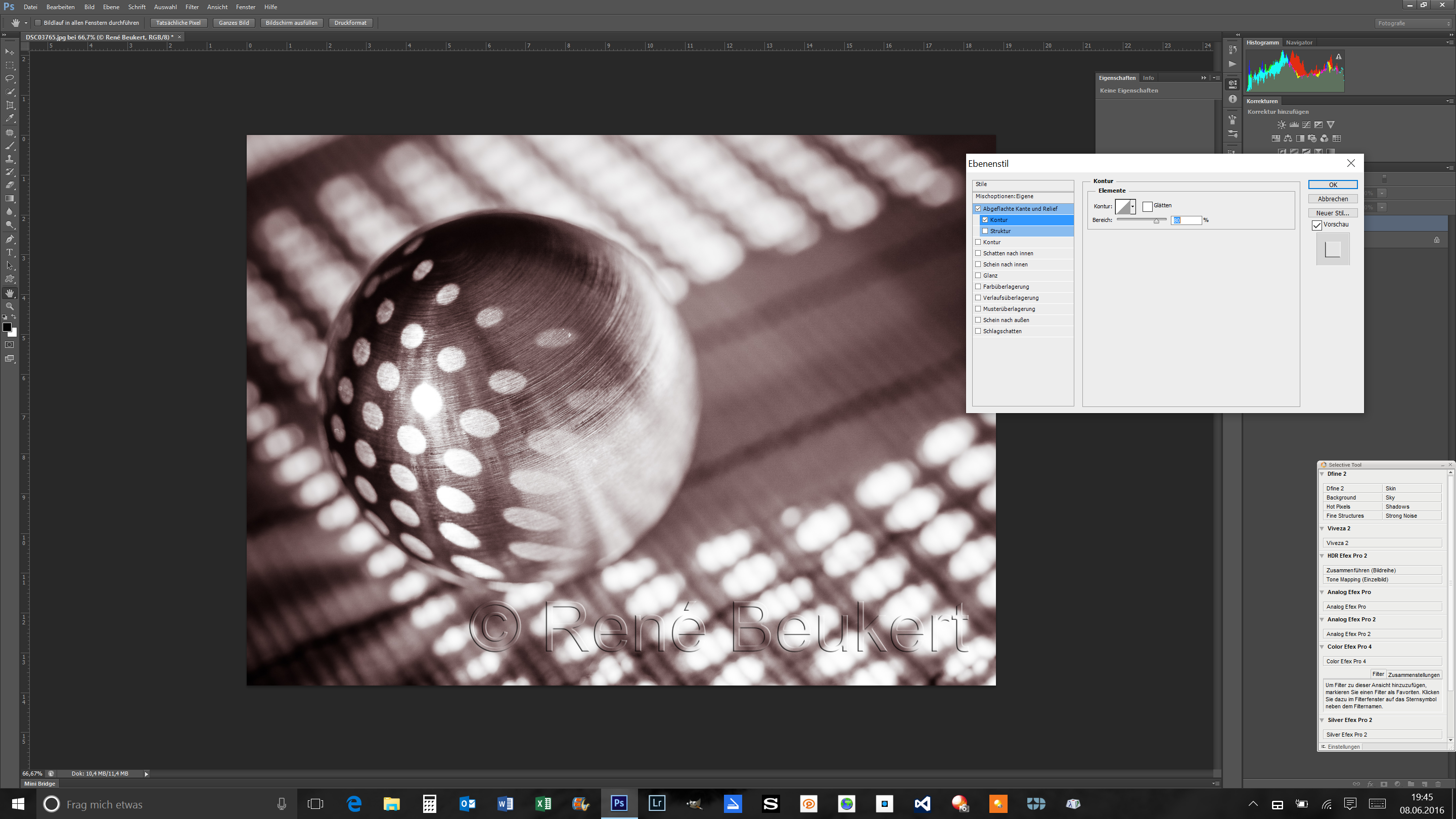The width and height of the screenshot is (1456, 819).
Task: Collapse the HDR Efex Pro 2 section
Action: pos(1323,556)
